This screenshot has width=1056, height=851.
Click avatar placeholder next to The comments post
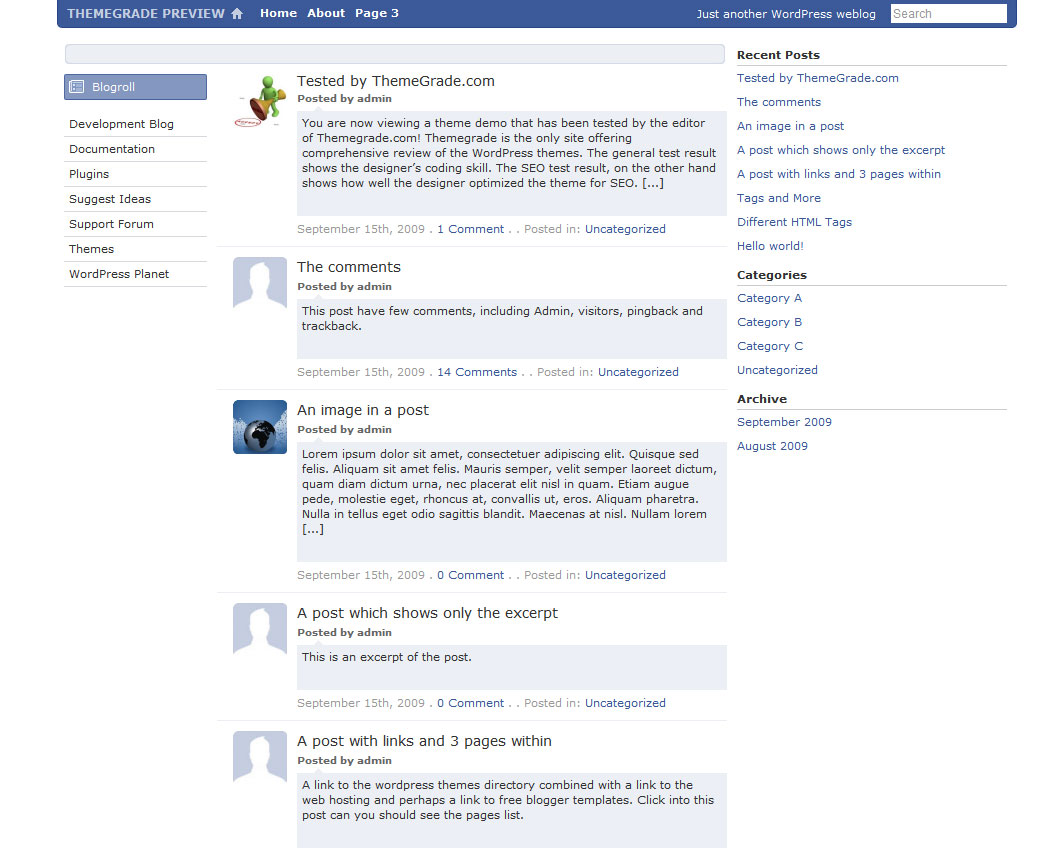260,283
